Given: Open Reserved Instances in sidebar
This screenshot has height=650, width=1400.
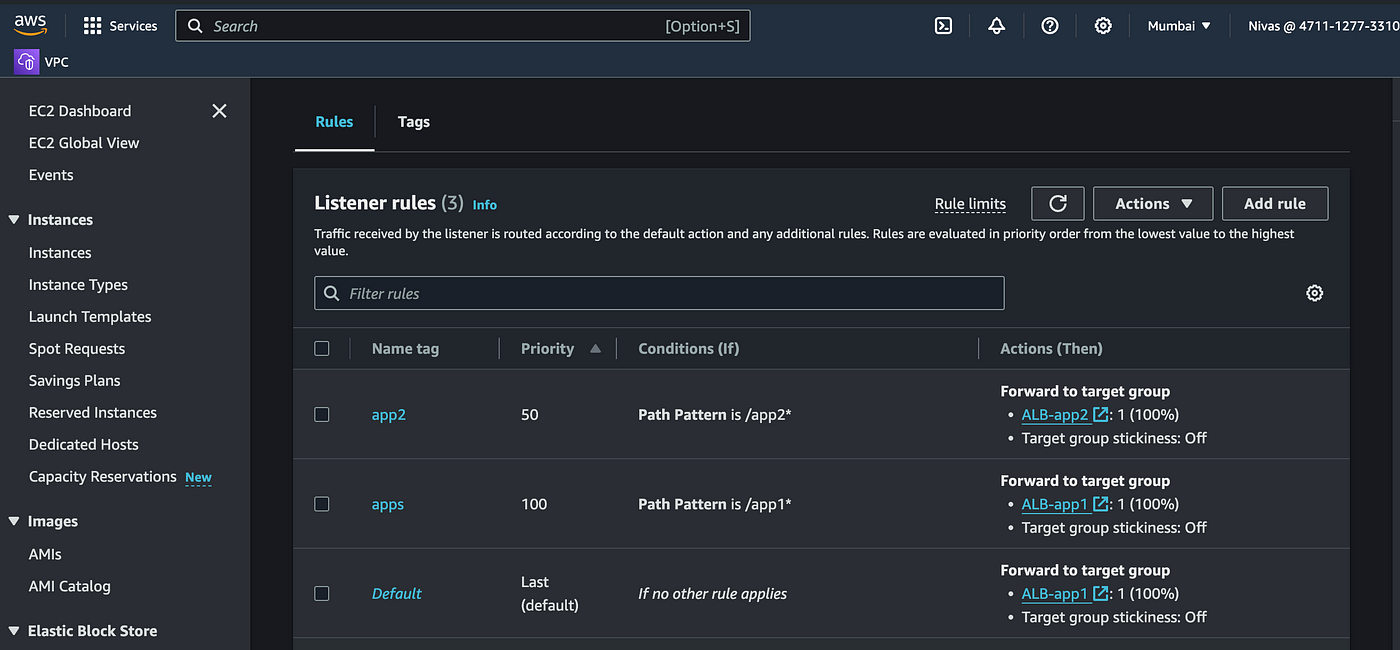Looking at the screenshot, I should click(93, 413).
